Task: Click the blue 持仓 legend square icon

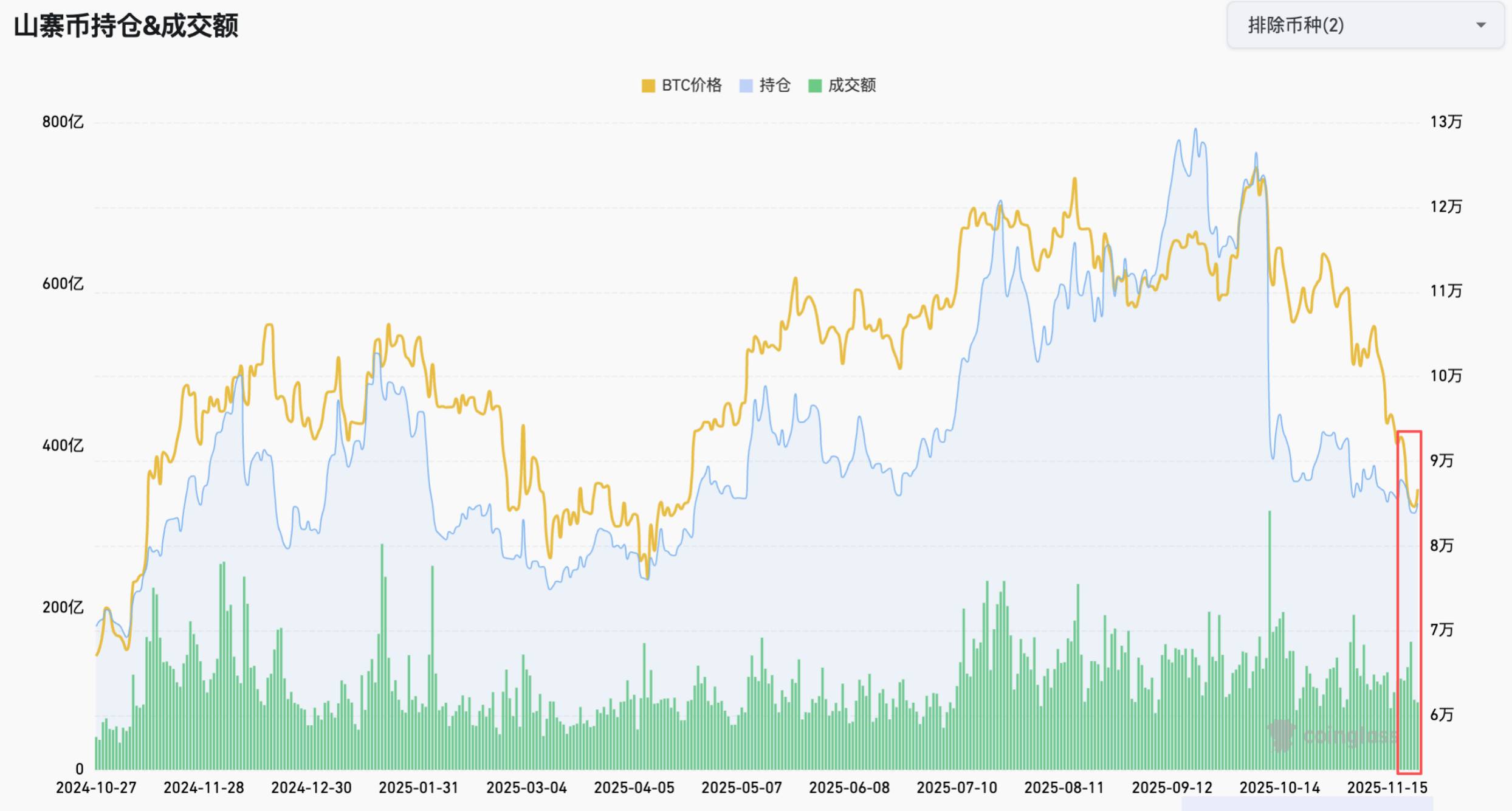Action: click(x=746, y=86)
